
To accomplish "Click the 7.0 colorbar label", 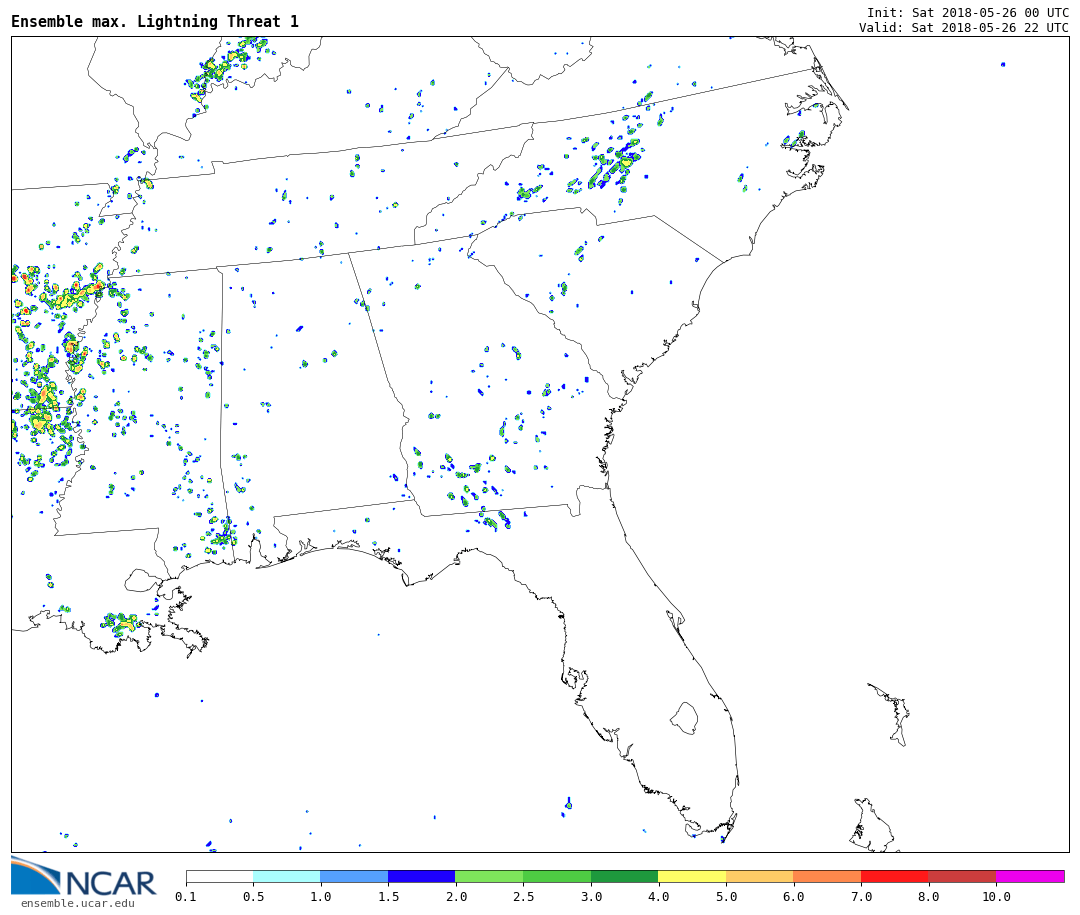I will click(861, 896).
